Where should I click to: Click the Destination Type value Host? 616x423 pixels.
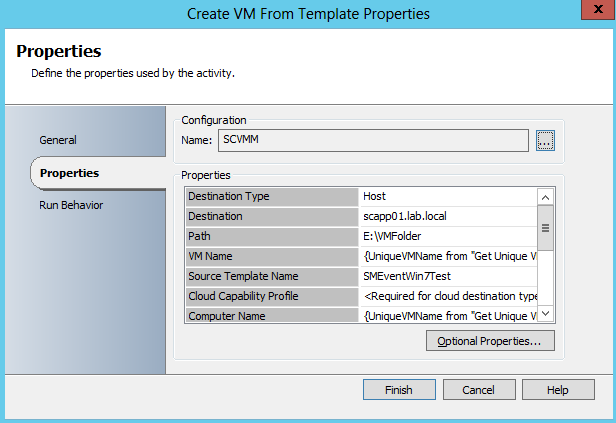[x=447, y=197]
